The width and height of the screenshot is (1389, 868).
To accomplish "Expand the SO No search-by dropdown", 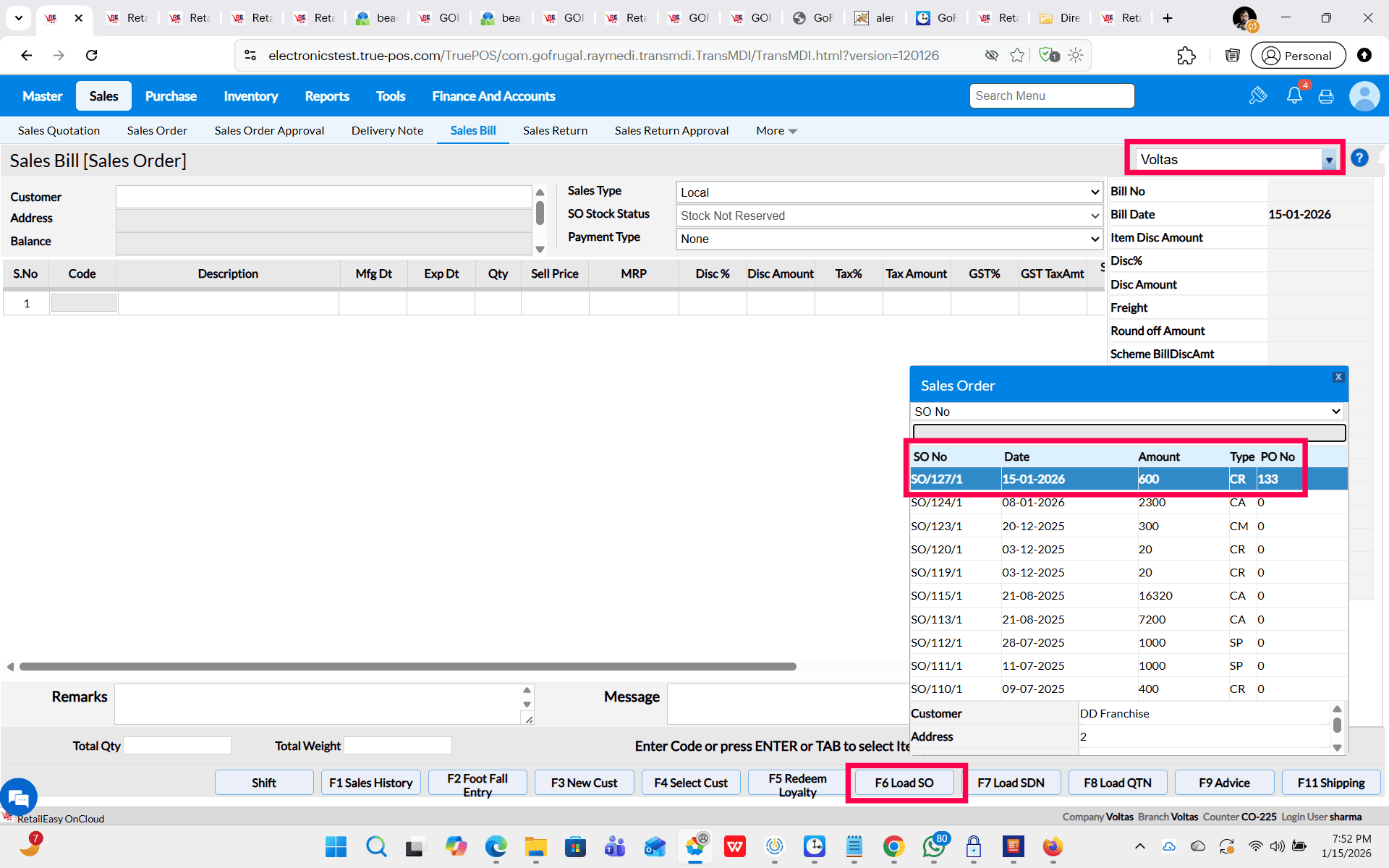I will (1128, 412).
